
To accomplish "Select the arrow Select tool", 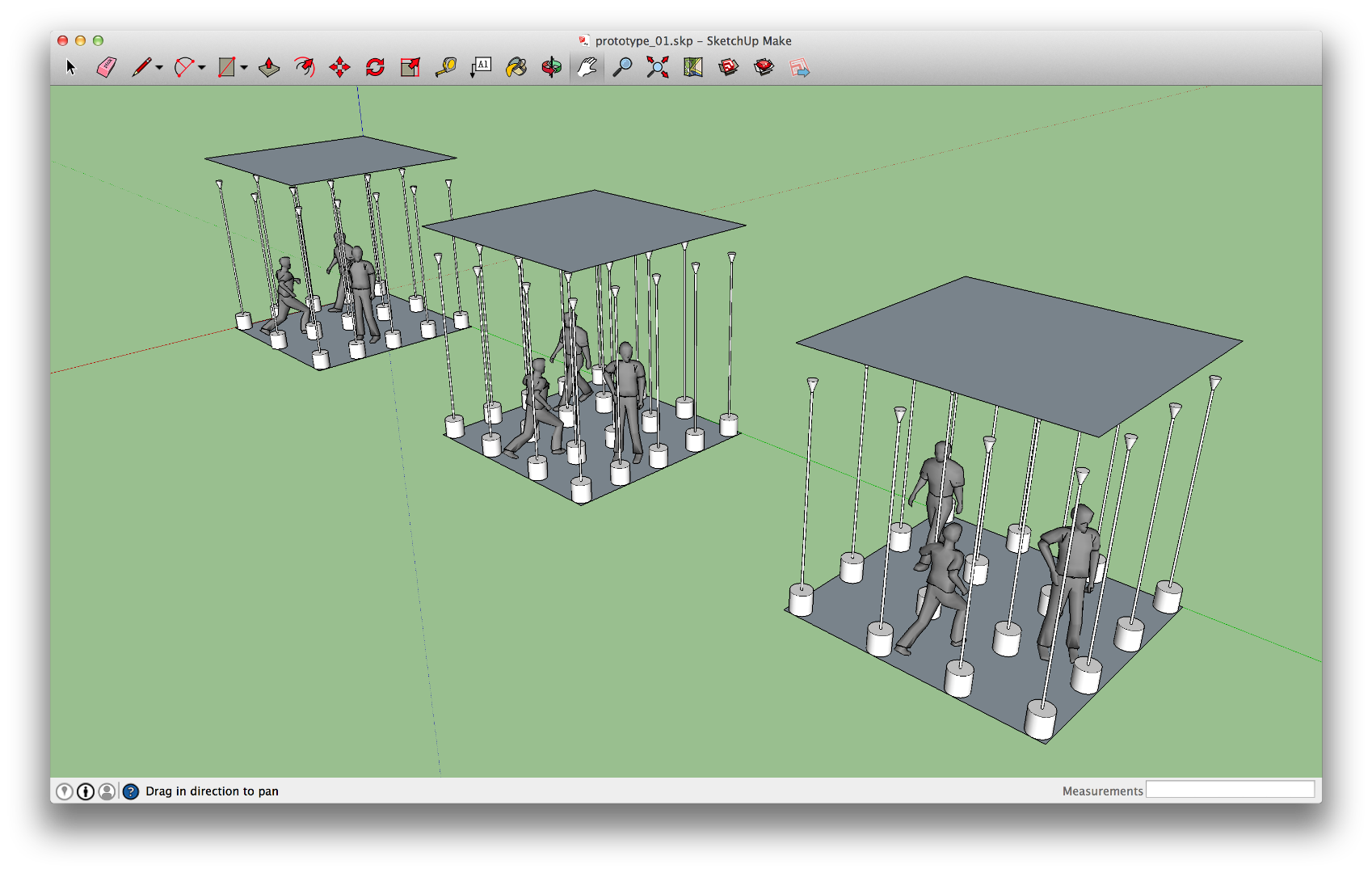I will click(70, 67).
